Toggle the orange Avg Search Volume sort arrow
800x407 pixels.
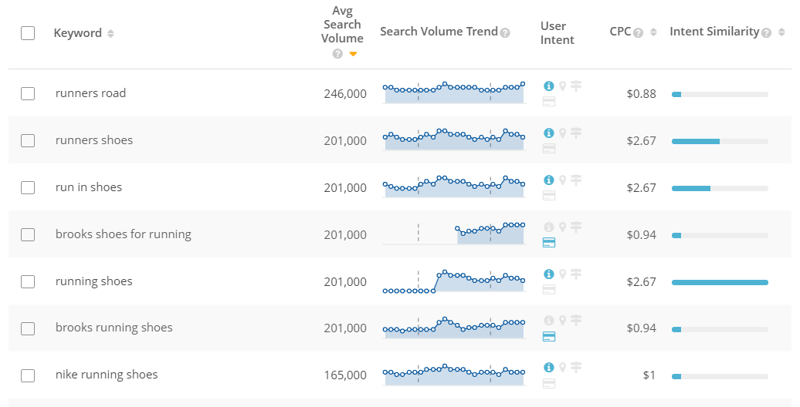(353, 54)
